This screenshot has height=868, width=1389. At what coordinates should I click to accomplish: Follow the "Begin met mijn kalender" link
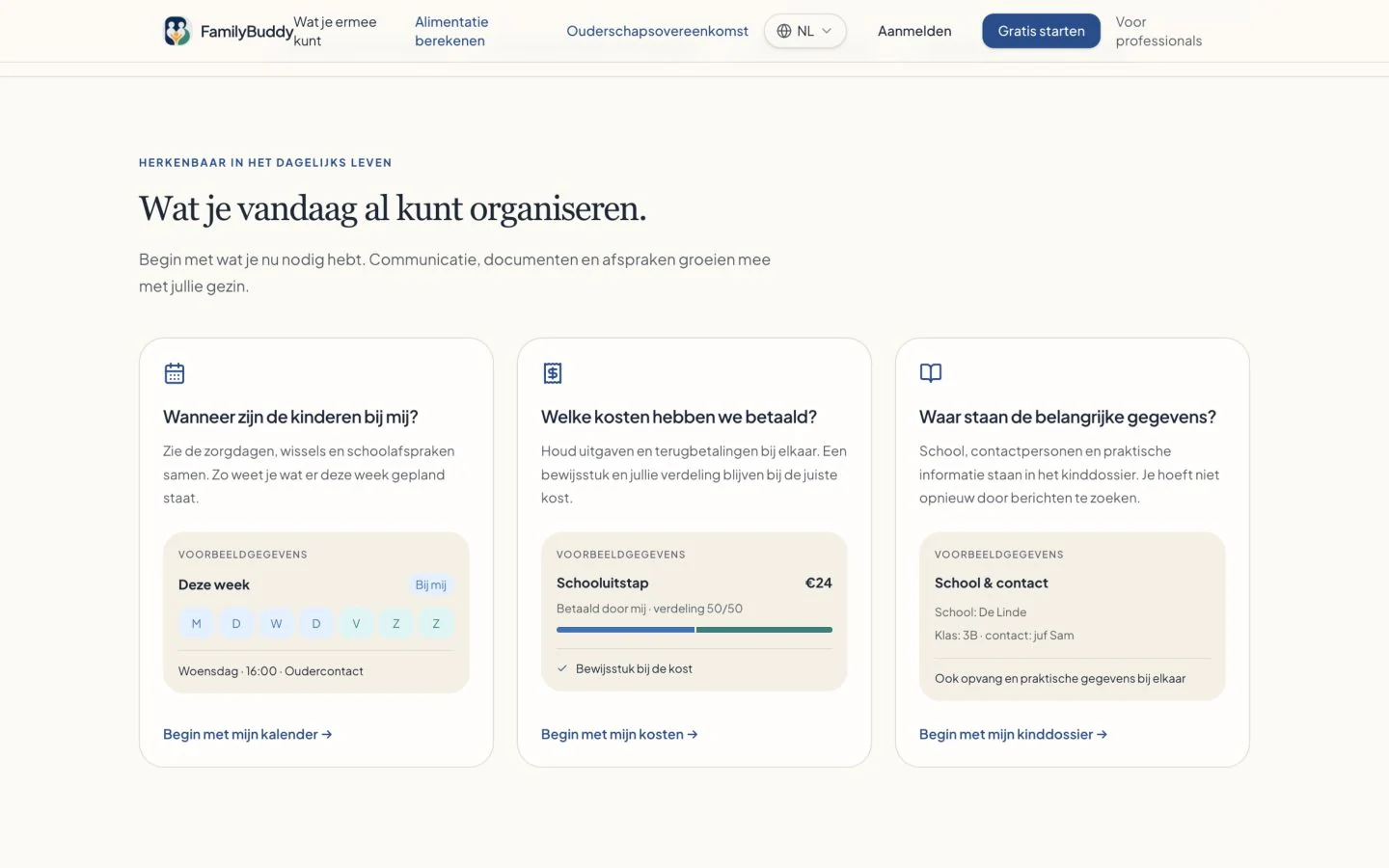[248, 734]
